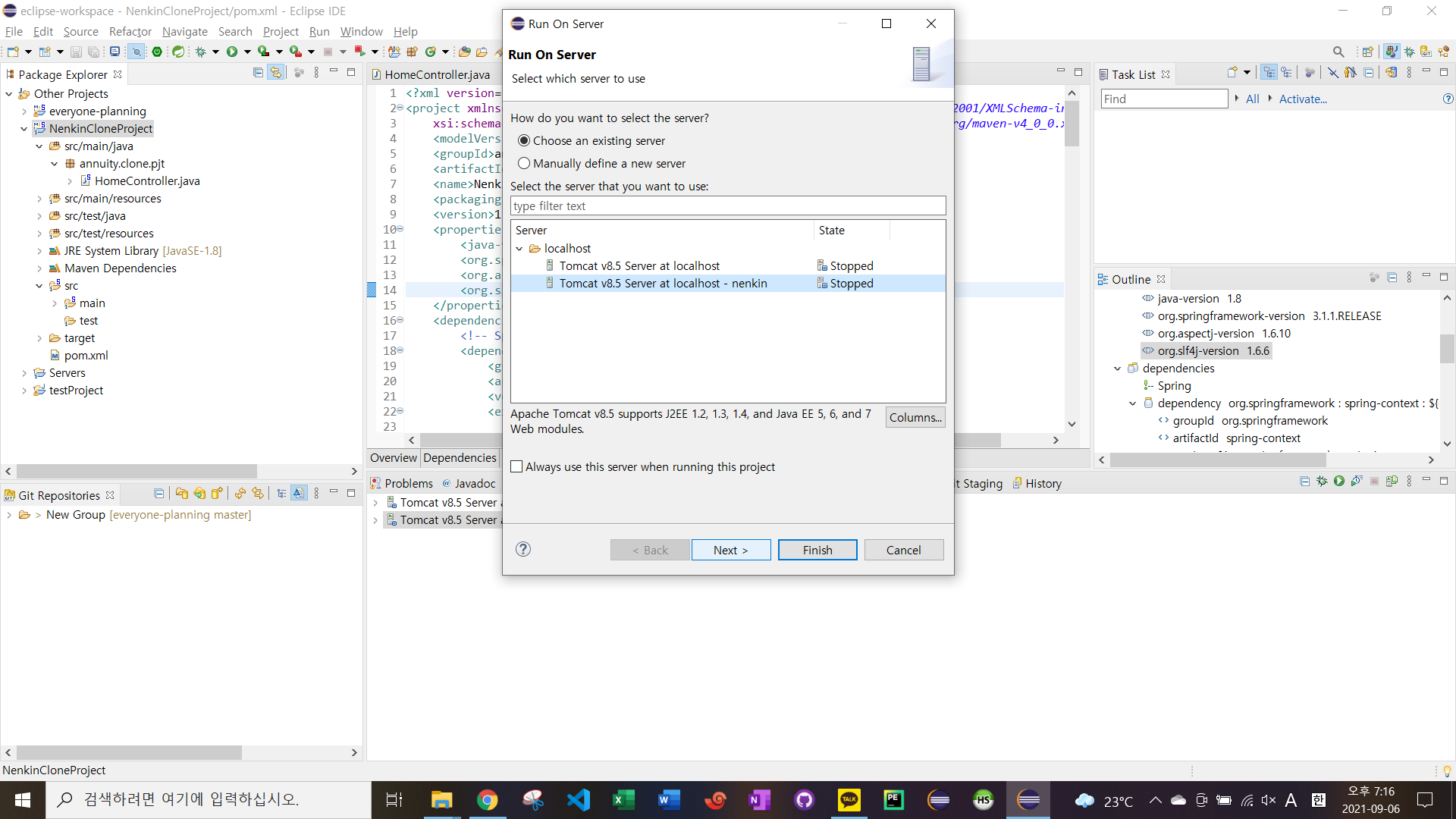Open the Navigate menu
Screen dimensions: 1456x819
pyautogui.click(x=184, y=31)
